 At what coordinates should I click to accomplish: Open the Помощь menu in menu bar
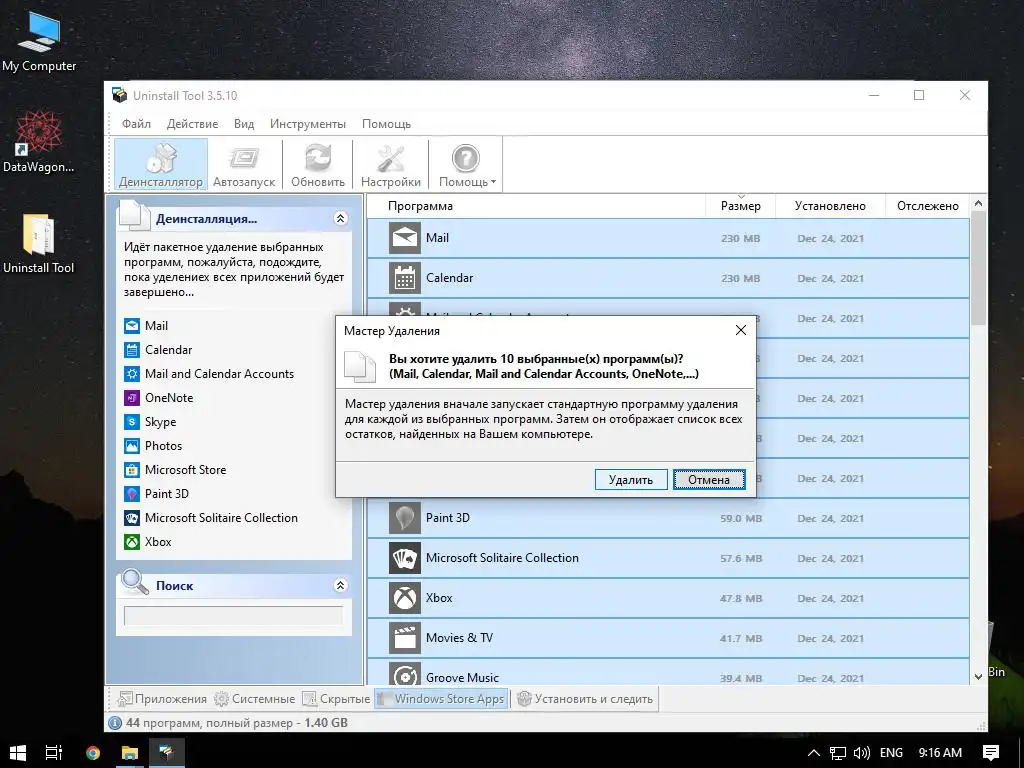(x=386, y=123)
